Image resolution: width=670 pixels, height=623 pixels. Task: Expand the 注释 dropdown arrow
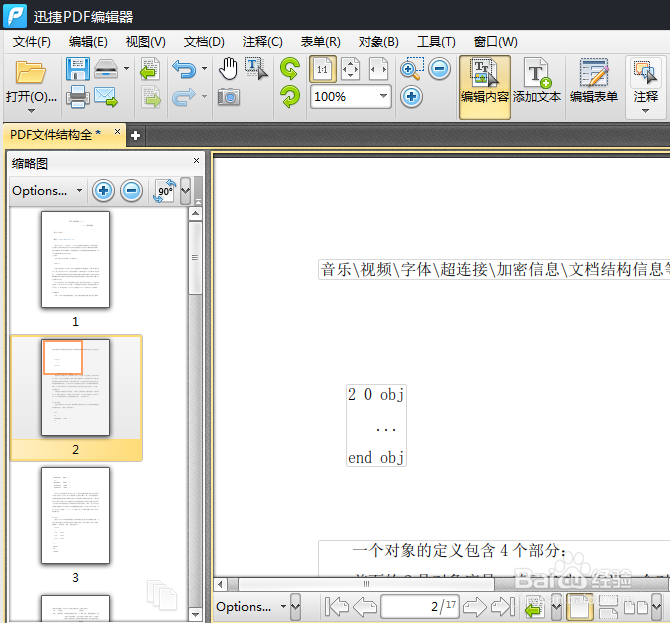[x=646, y=111]
